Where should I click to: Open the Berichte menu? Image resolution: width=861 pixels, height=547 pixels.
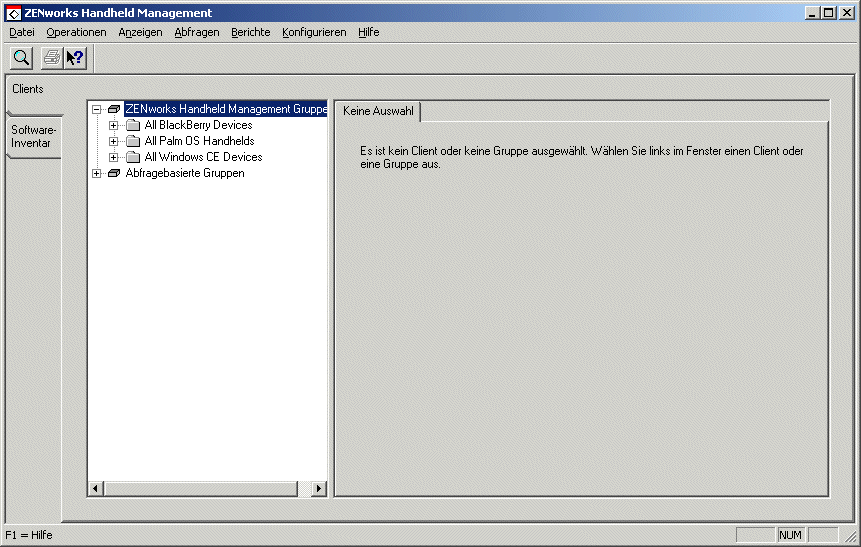click(250, 32)
